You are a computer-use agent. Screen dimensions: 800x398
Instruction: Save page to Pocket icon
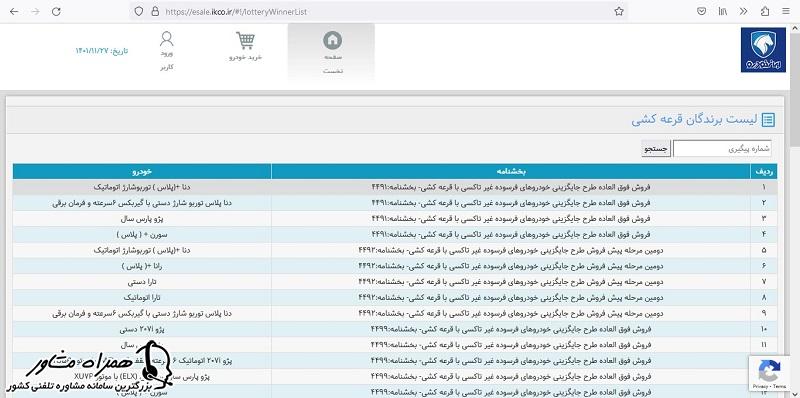tap(702, 11)
